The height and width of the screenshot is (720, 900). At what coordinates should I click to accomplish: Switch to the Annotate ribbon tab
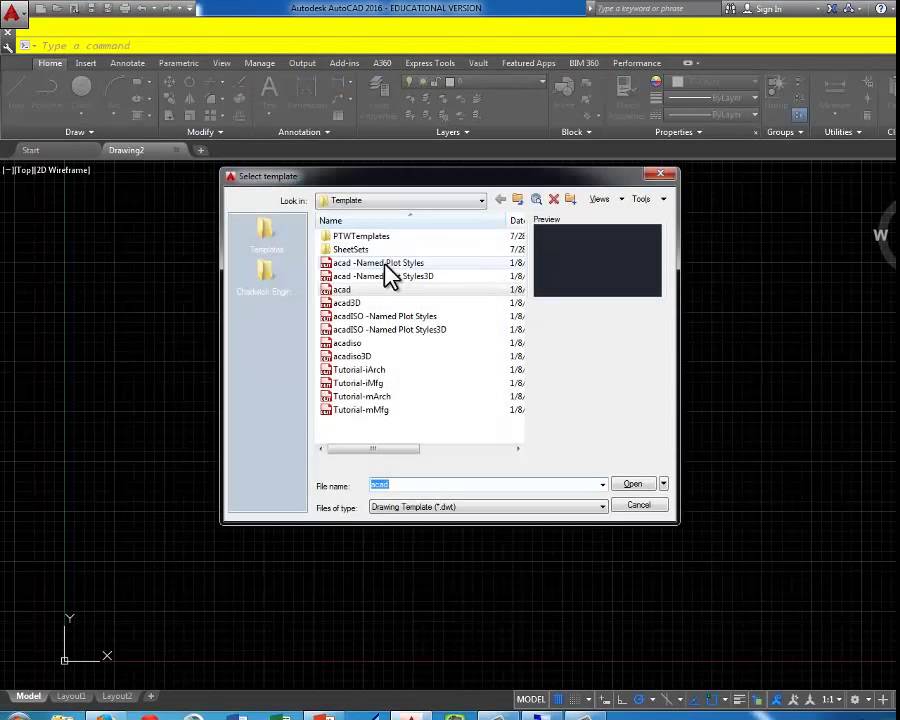[127, 63]
